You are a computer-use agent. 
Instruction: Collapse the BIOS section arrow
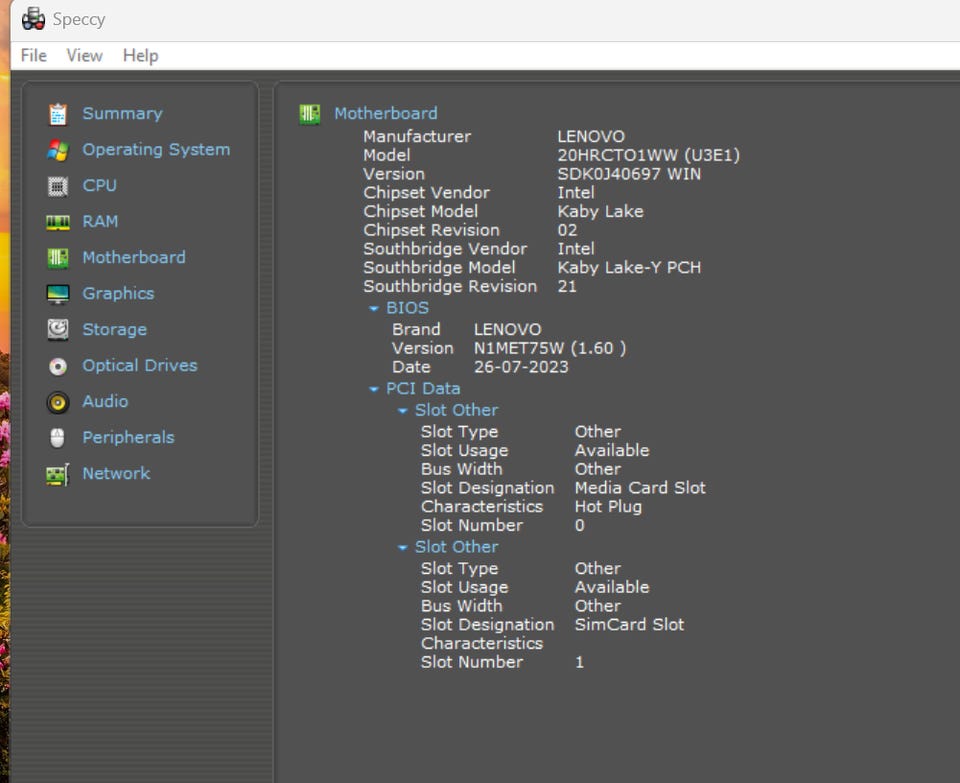(374, 309)
